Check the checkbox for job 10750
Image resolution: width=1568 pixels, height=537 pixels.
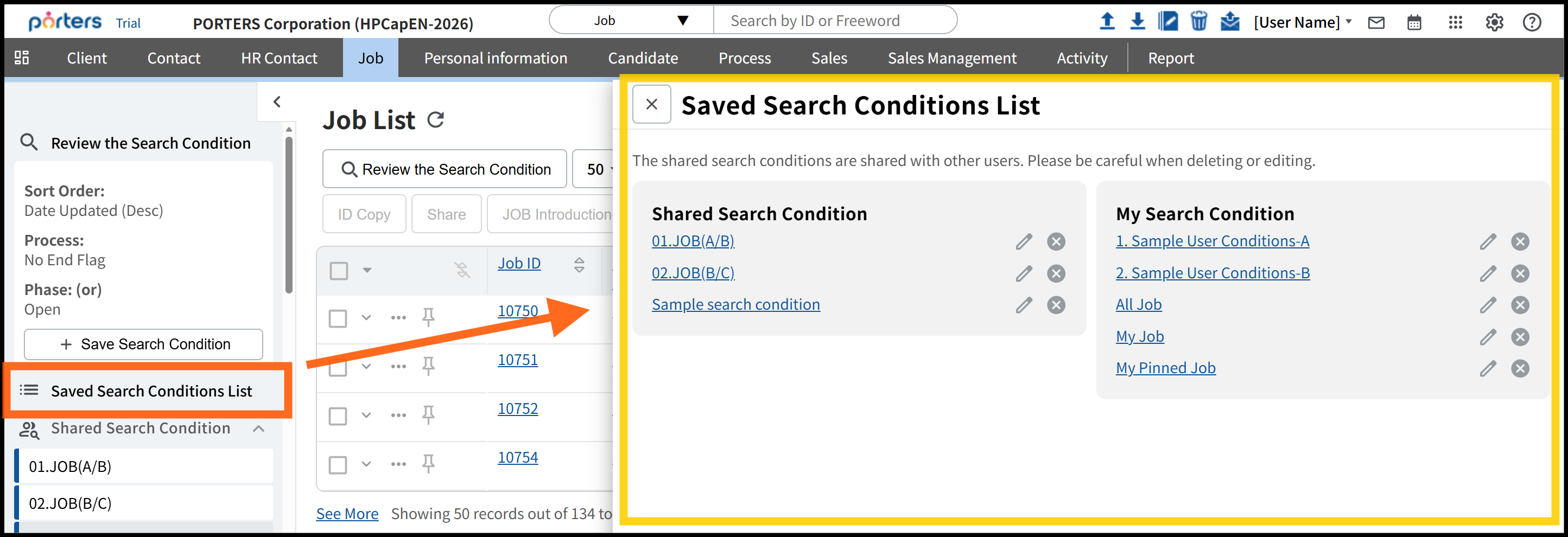click(338, 318)
